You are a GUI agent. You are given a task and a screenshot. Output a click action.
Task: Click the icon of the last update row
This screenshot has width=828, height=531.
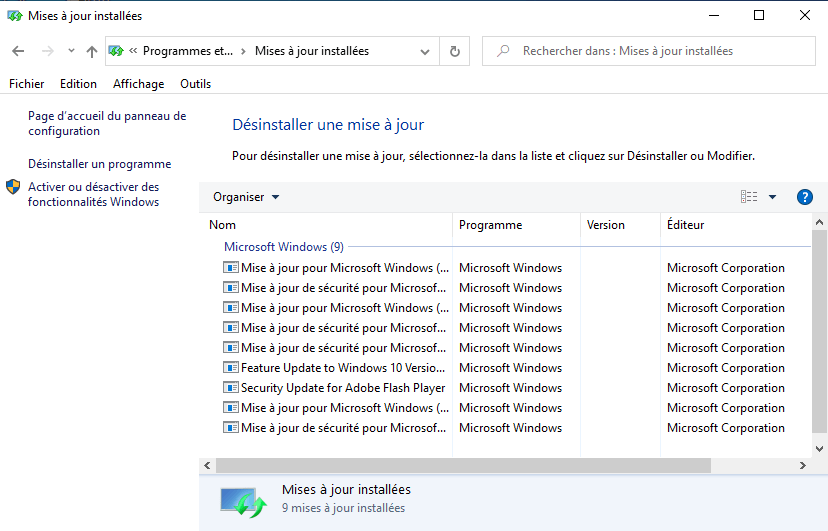point(231,428)
